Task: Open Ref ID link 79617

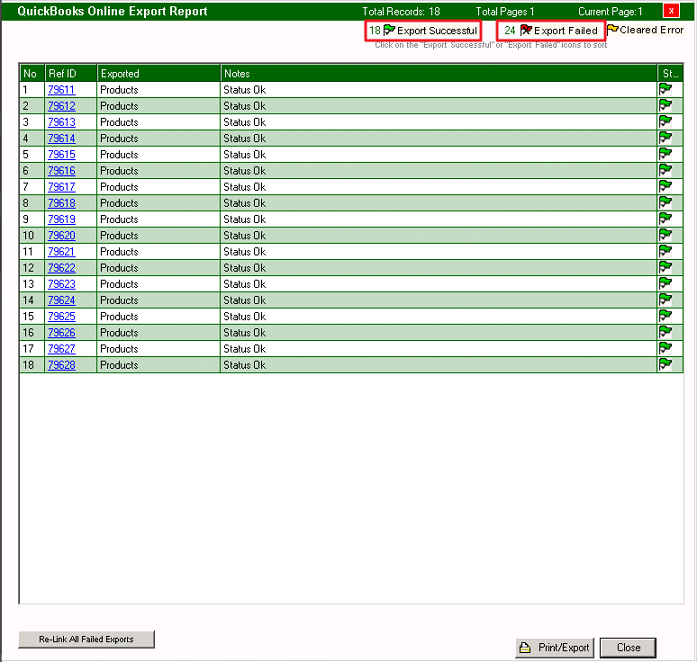Action: 61,187
